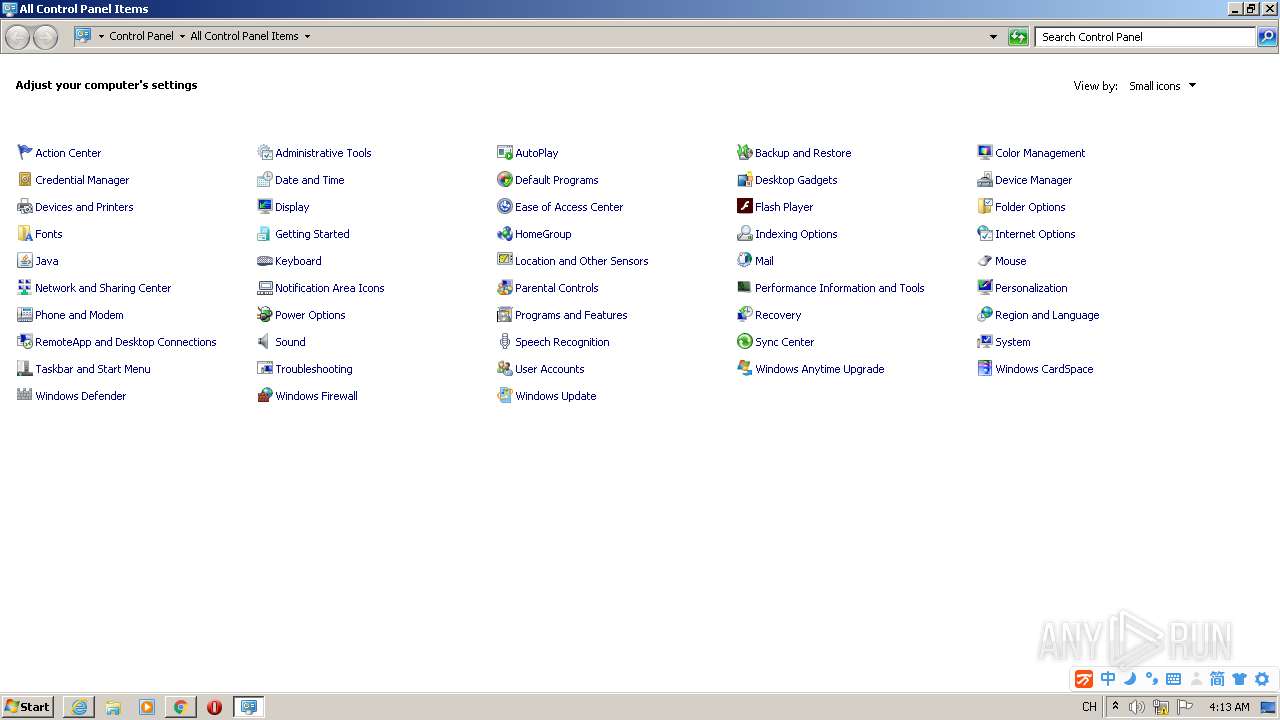
Task: Click the Search Control Panel field
Action: (x=1145, y=37)
